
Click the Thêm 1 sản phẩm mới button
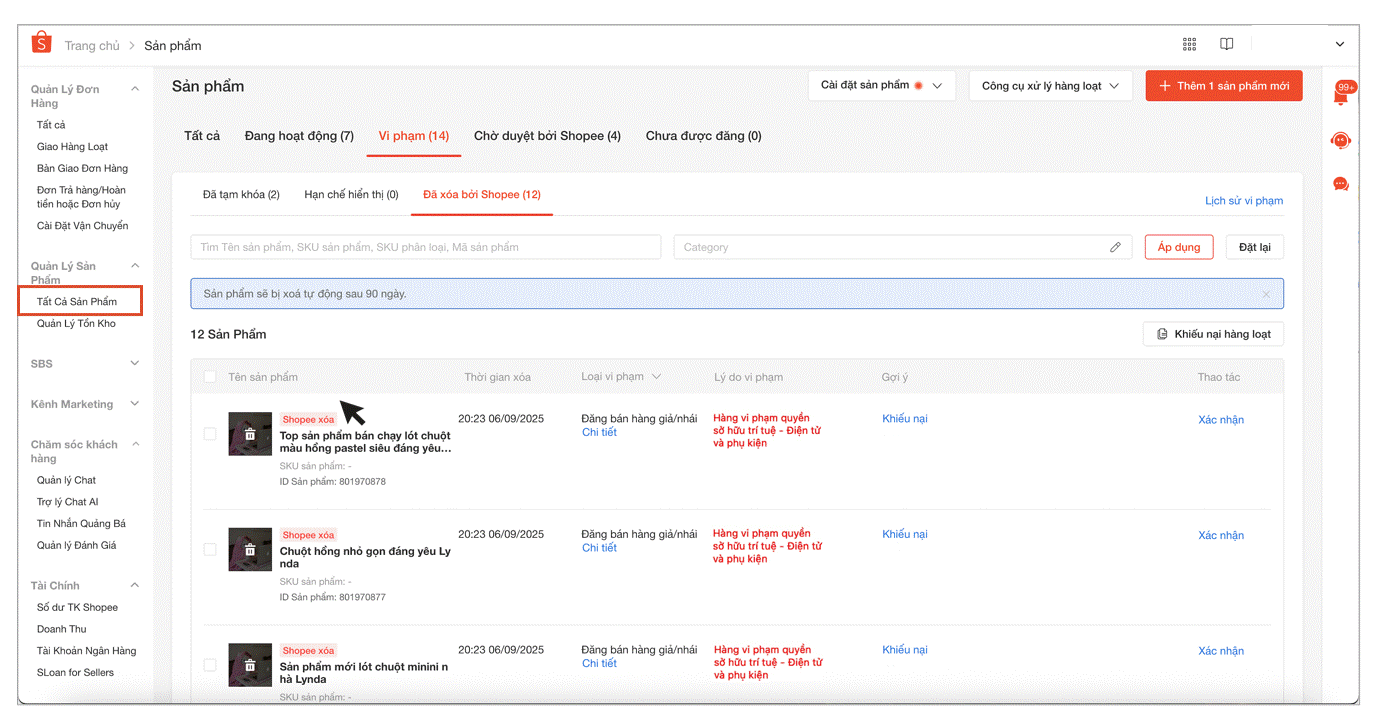tap(1223, 86)
